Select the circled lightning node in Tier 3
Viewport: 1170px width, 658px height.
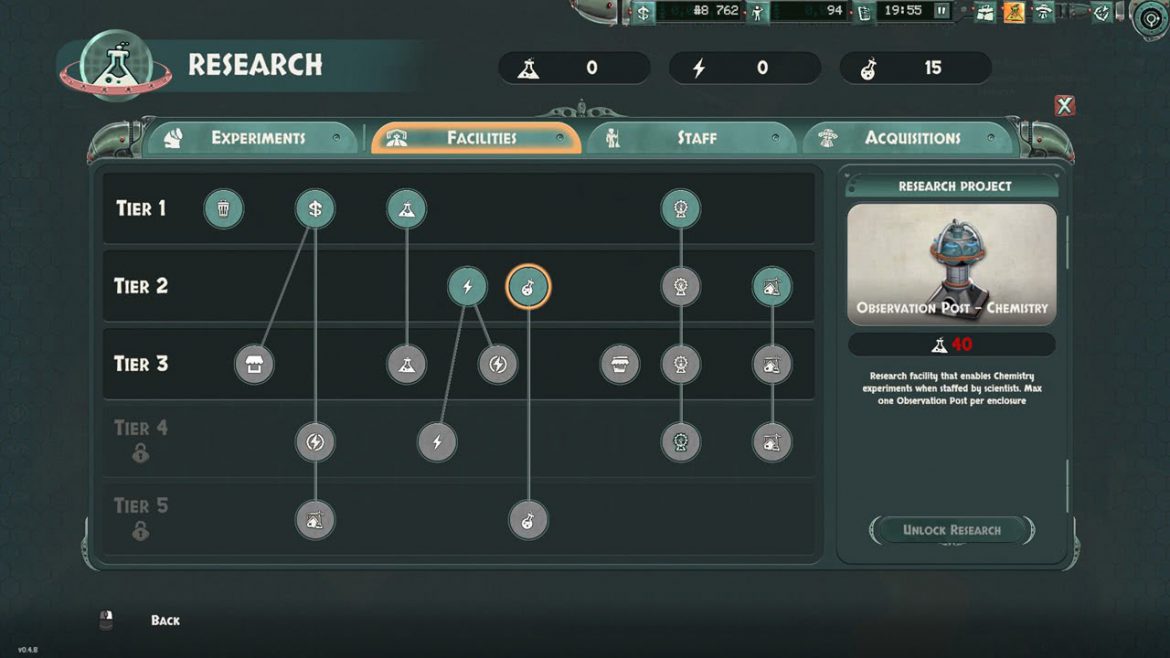click(x=498, y=364)
